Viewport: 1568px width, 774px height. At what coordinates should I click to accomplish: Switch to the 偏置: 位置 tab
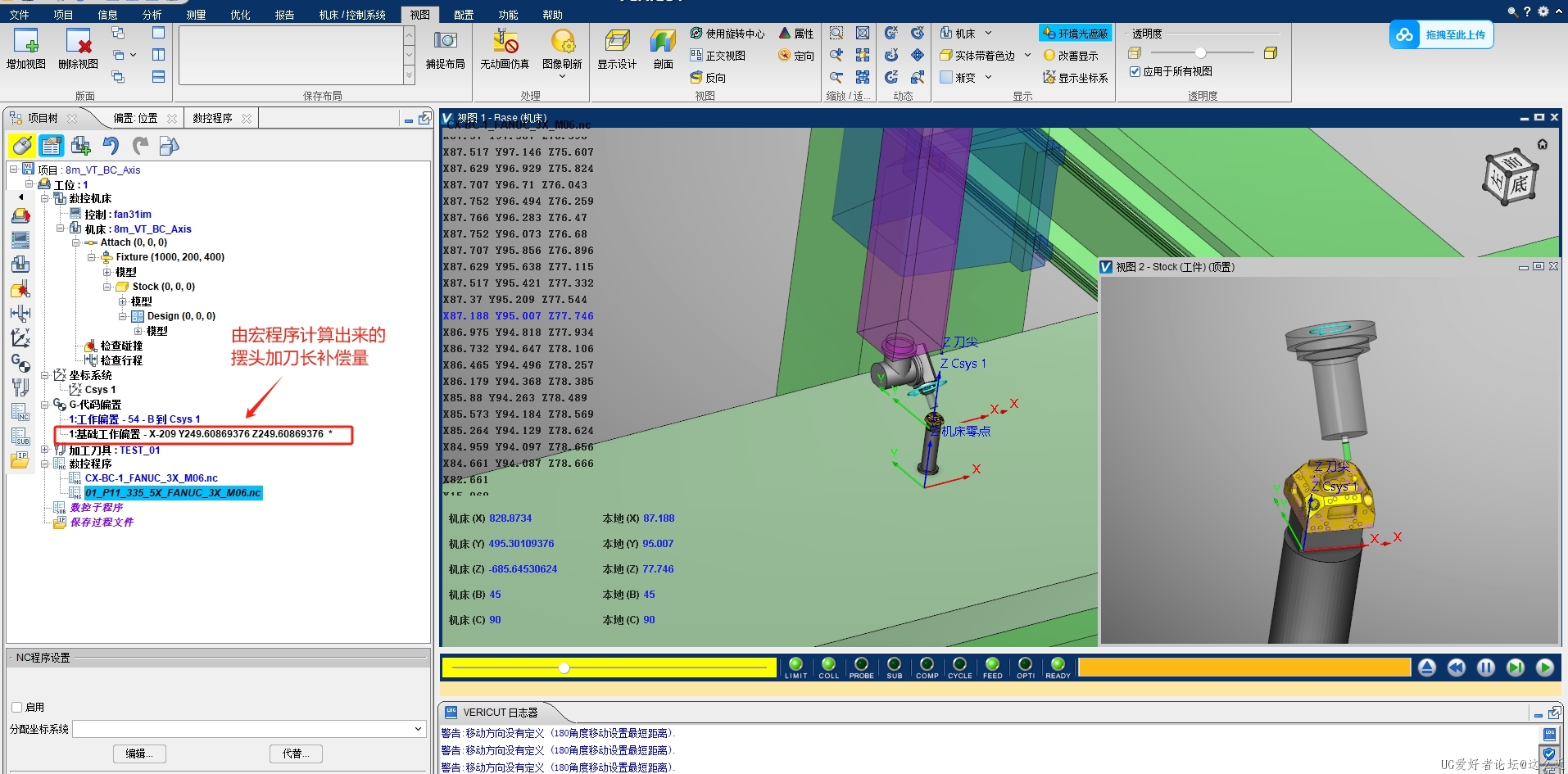pyautogui.click(x=135, y=118)
